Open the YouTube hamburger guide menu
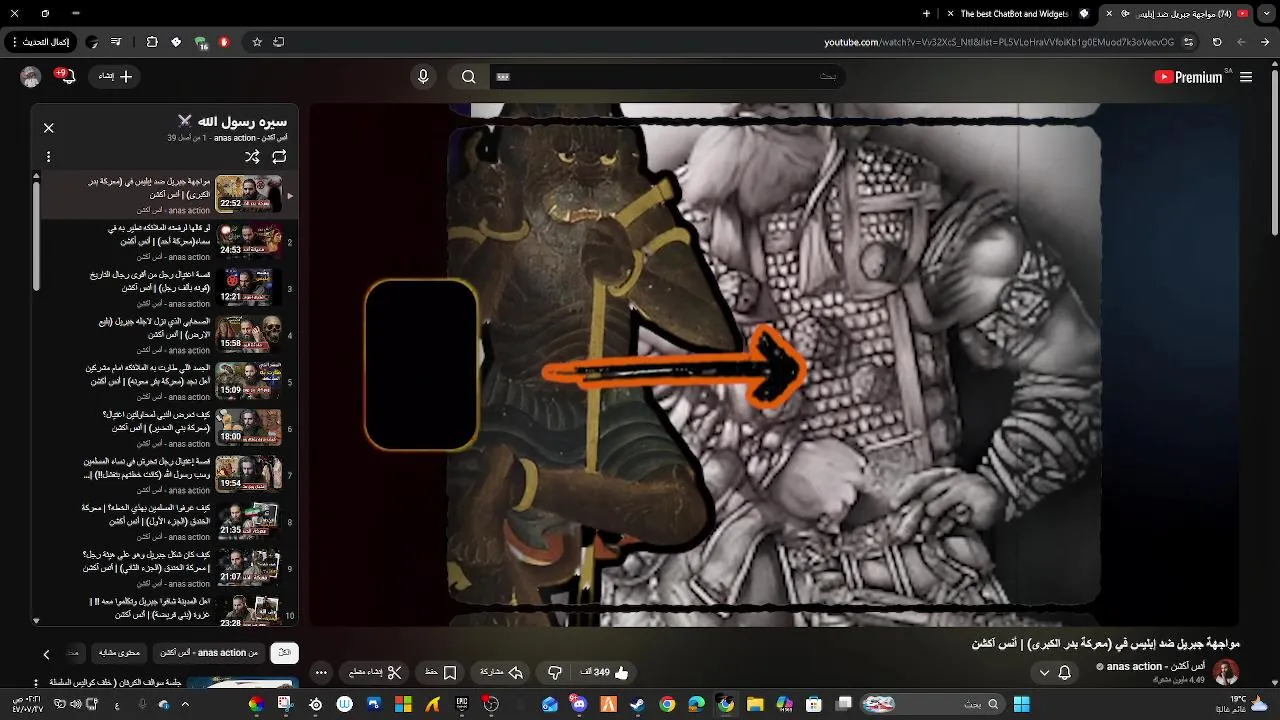1280x720 pixels. (x=1246, y=77)
